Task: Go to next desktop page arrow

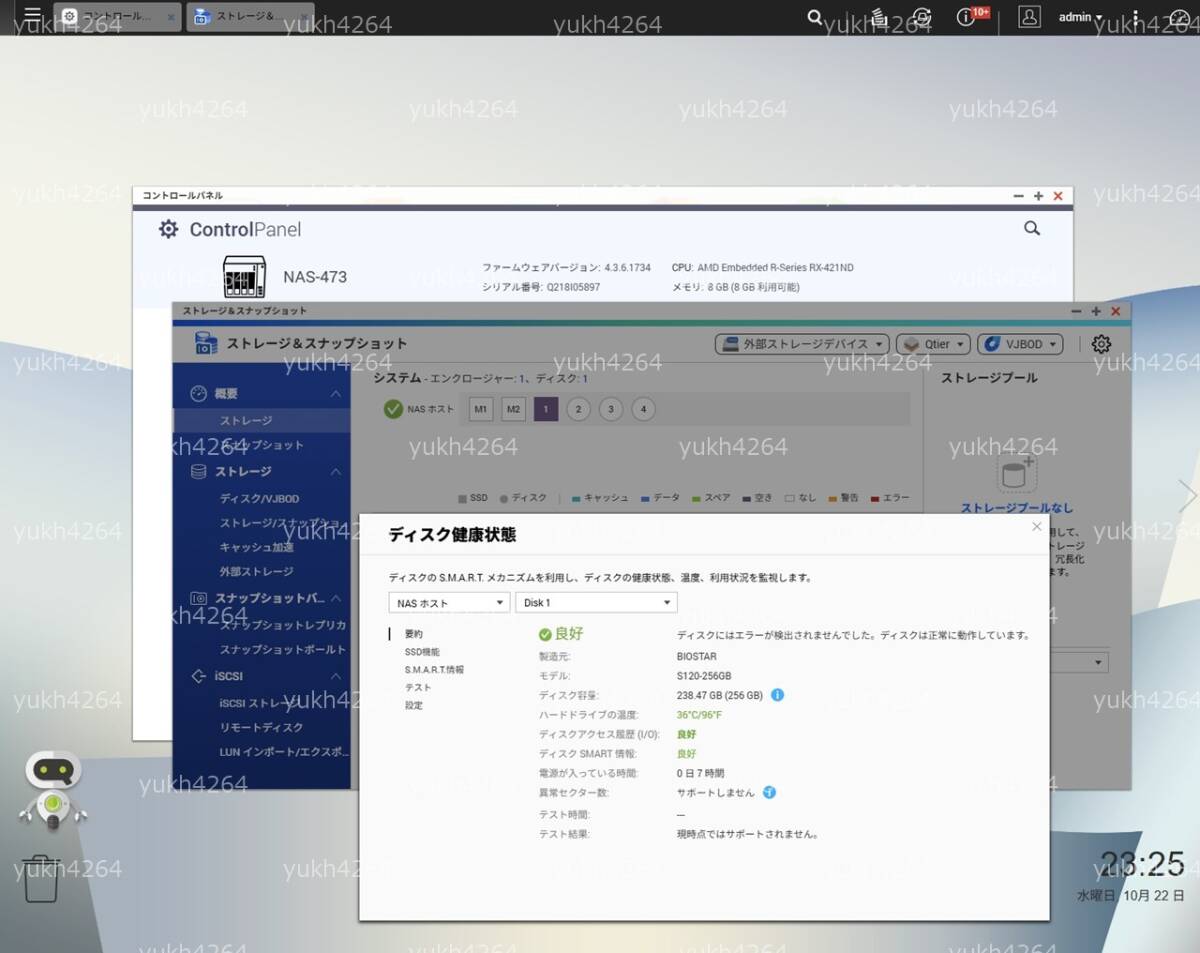Action: [x=1186, y=496]
